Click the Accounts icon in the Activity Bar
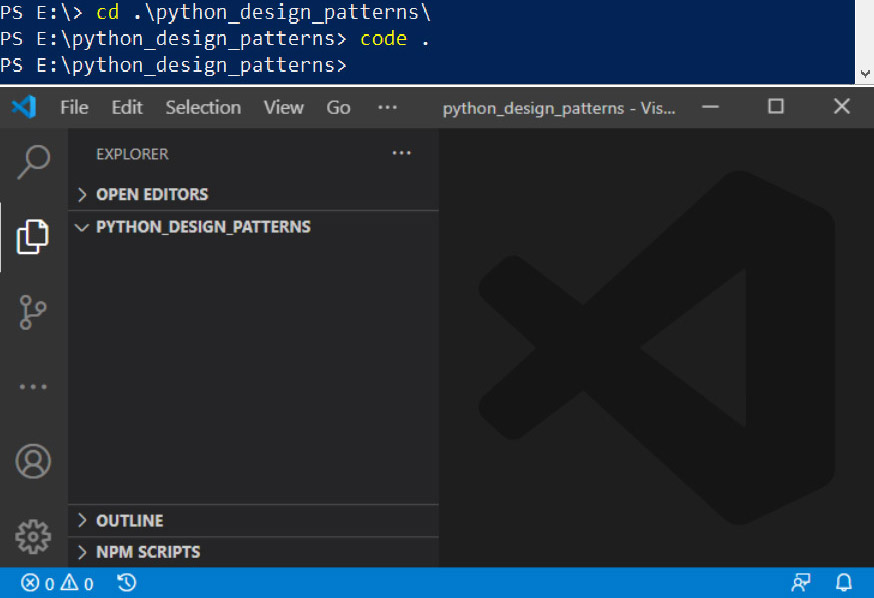Image resolution: width=874 pixels, height=598 pixels. coord(32,461)
